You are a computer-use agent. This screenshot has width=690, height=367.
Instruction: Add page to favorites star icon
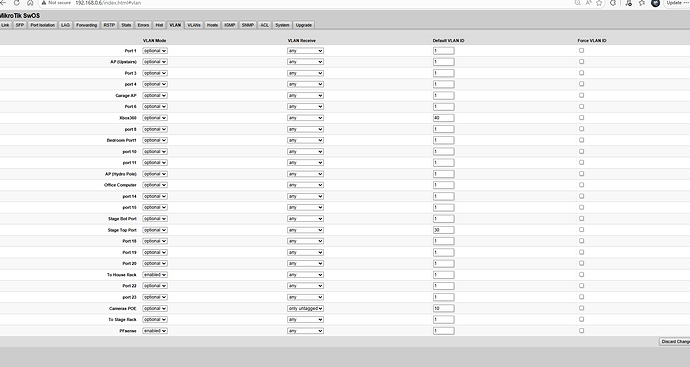pyautogui.click(x=599, y=3)
